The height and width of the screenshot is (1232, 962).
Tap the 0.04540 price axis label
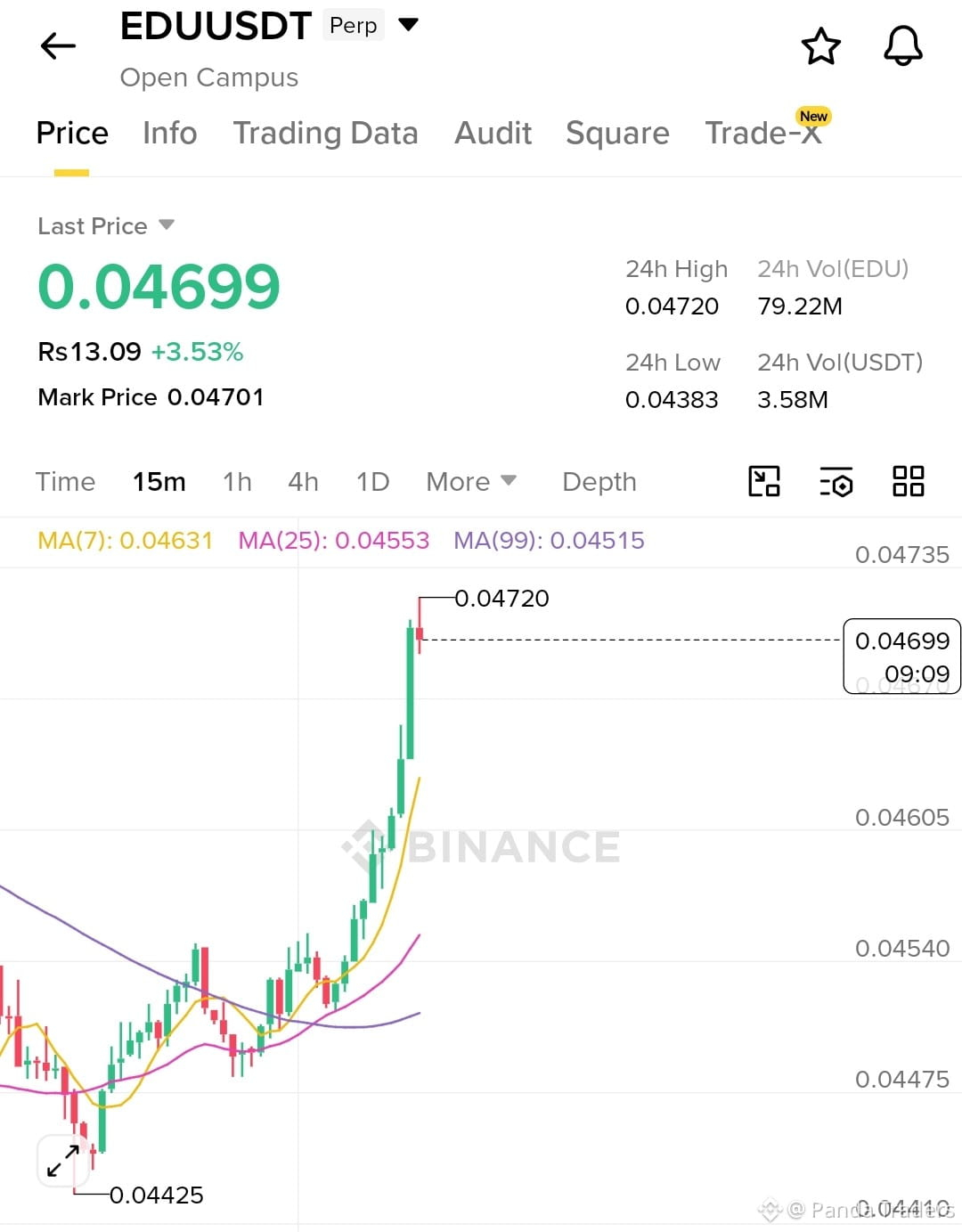[x=902, y=948]
